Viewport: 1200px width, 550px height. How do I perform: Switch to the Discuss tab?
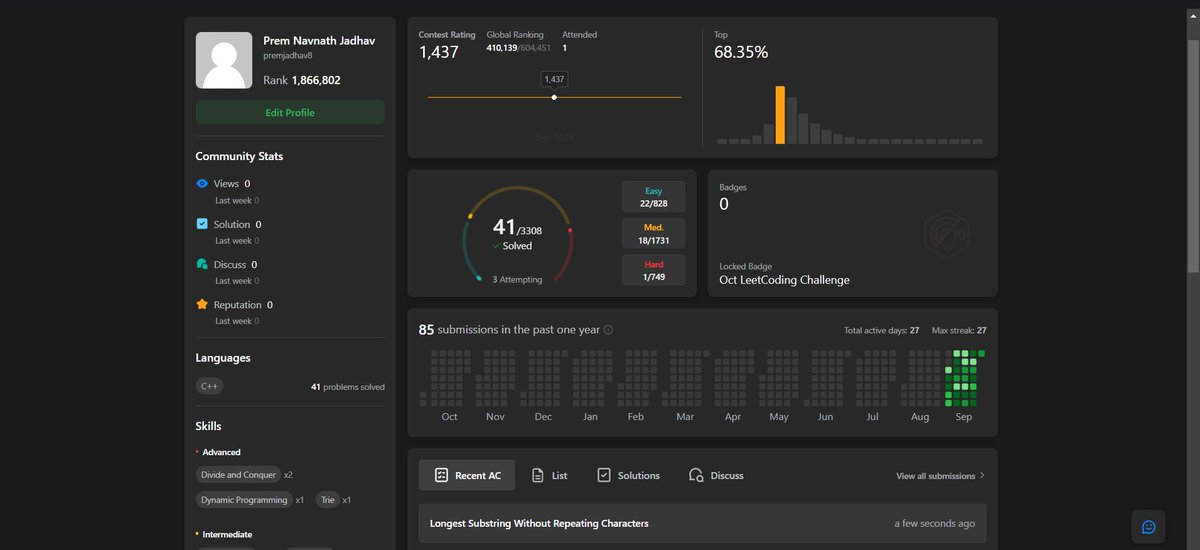pyautogui.click(x=716, y=476)
